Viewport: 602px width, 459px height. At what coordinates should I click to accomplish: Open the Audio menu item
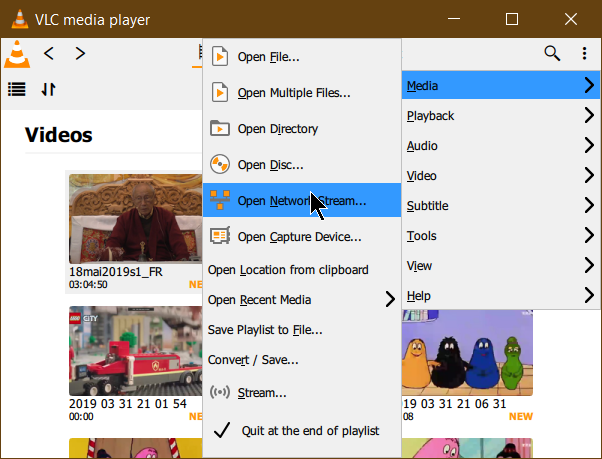pos(422,146)
